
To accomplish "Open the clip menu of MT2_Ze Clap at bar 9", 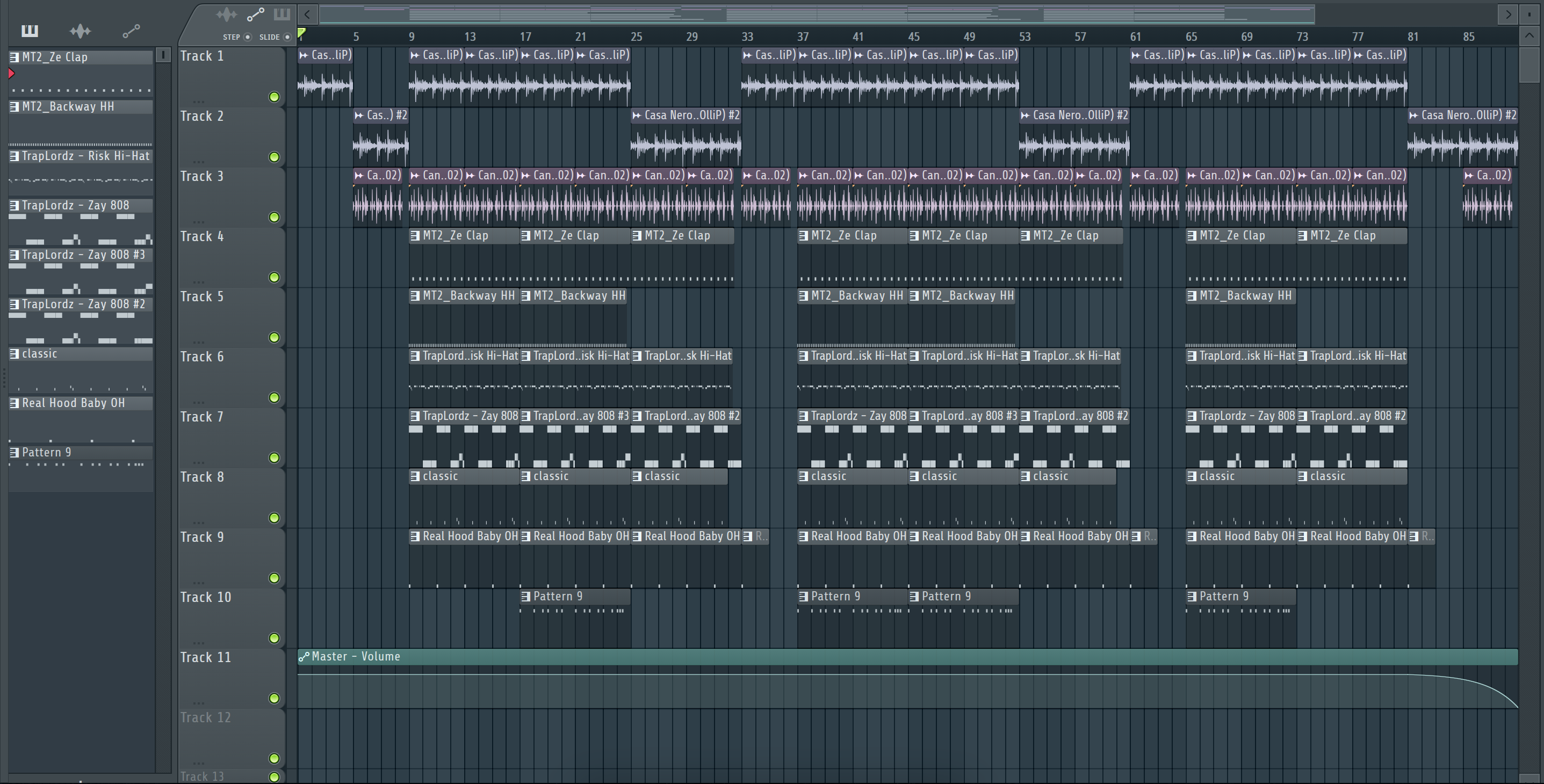I will coord(415,236).
